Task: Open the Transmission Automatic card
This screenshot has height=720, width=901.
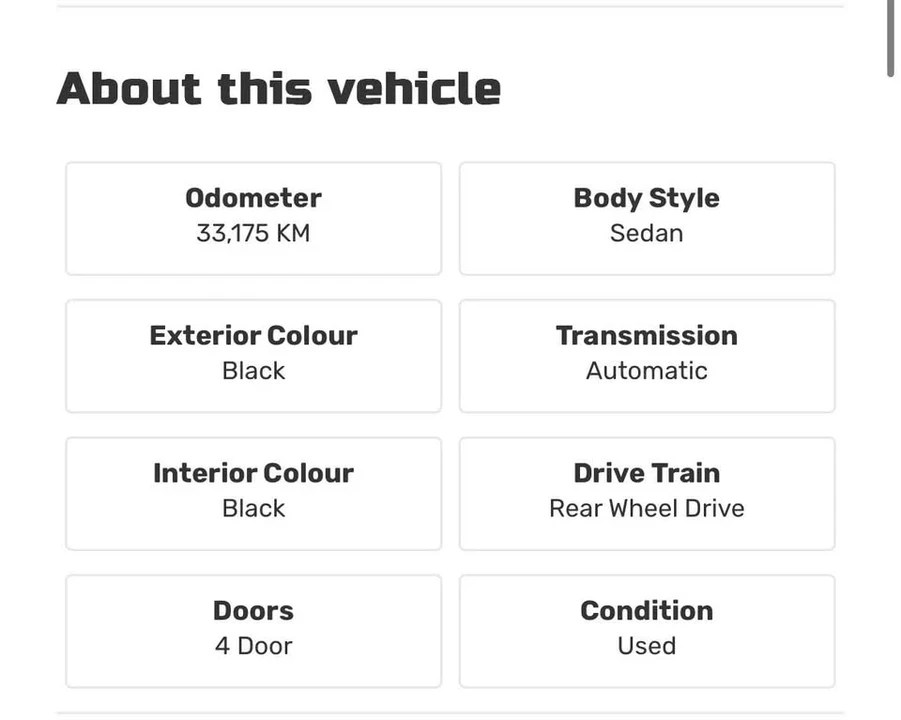Action: [647, 356]
